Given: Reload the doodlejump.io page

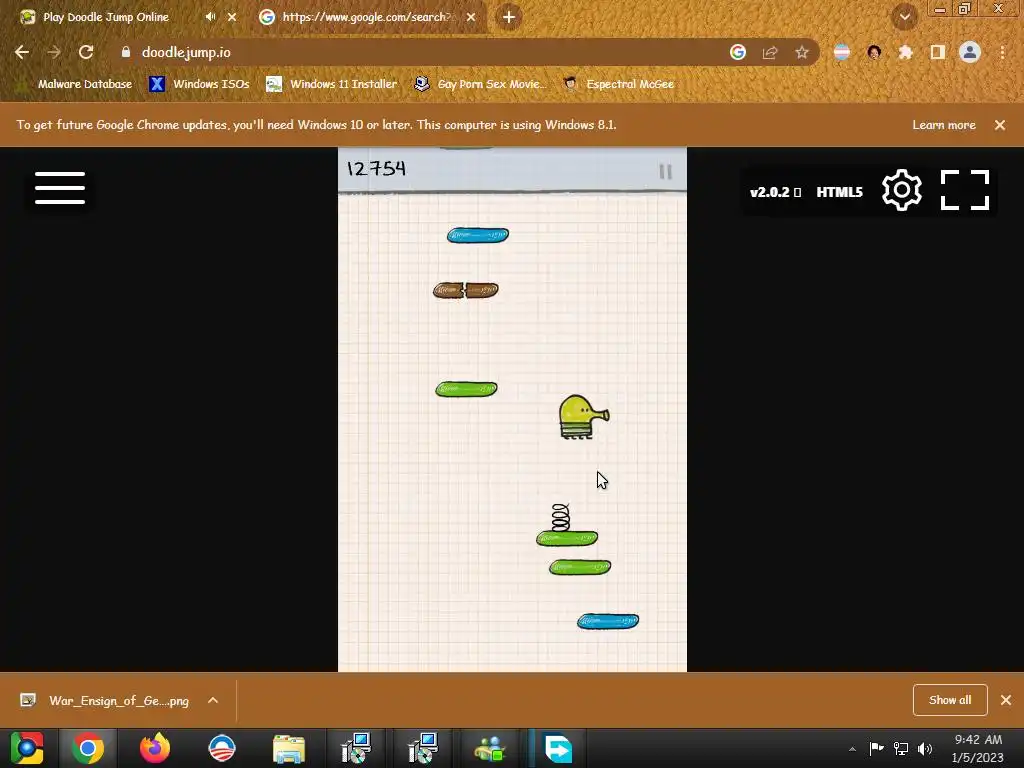Looking at the screenshot, I should [x=86, y=52].
